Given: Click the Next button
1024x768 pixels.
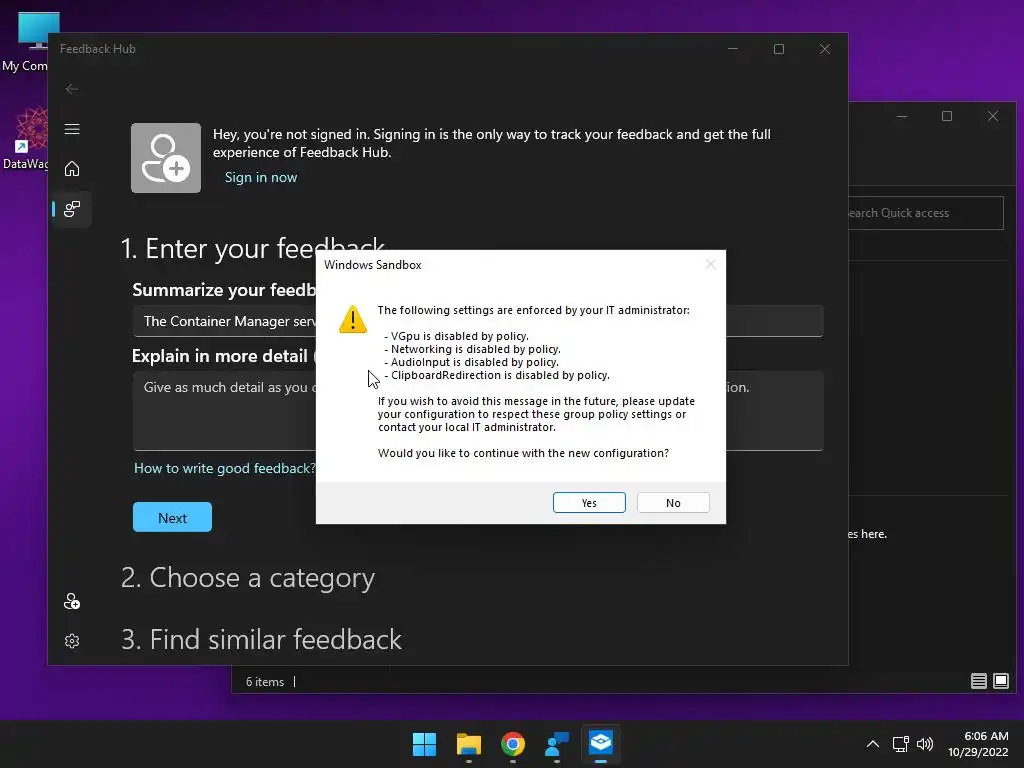Looking at the screenshot, I should tap(172, 517).
